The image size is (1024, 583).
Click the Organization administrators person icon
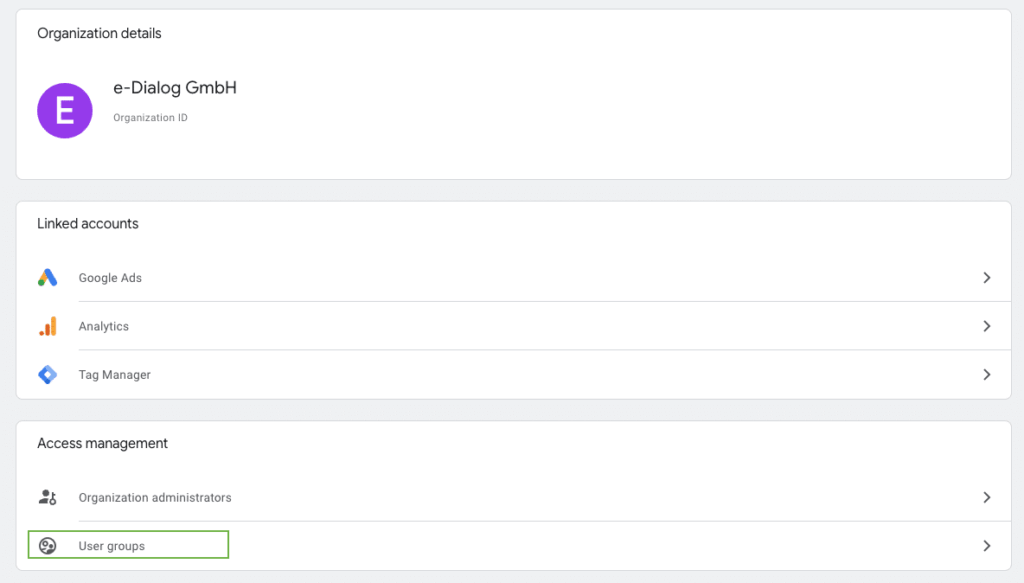point(47,497)
